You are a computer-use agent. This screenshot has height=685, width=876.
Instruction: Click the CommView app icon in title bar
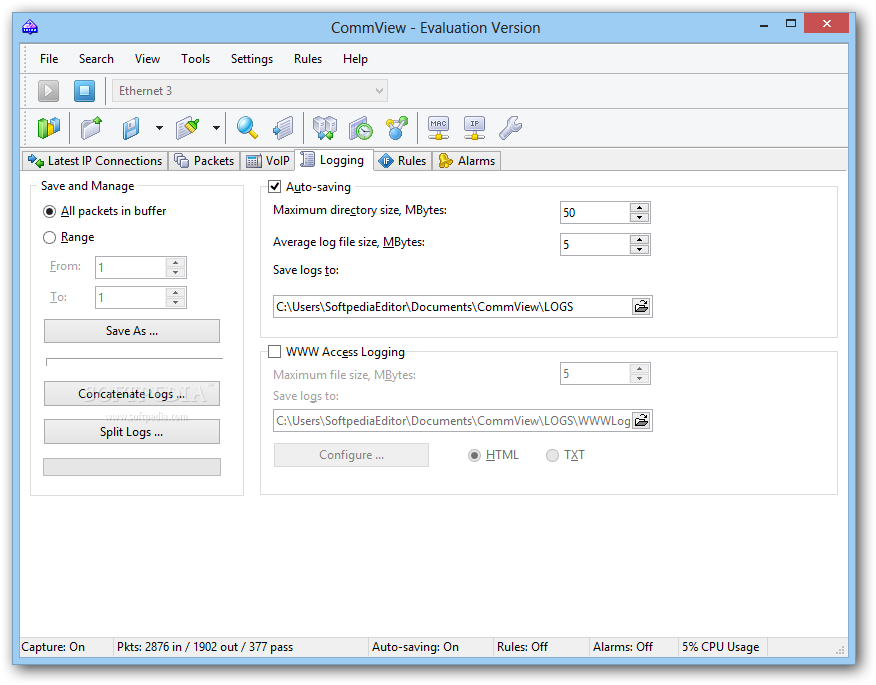pyautogui.click(x=30, y=27)
